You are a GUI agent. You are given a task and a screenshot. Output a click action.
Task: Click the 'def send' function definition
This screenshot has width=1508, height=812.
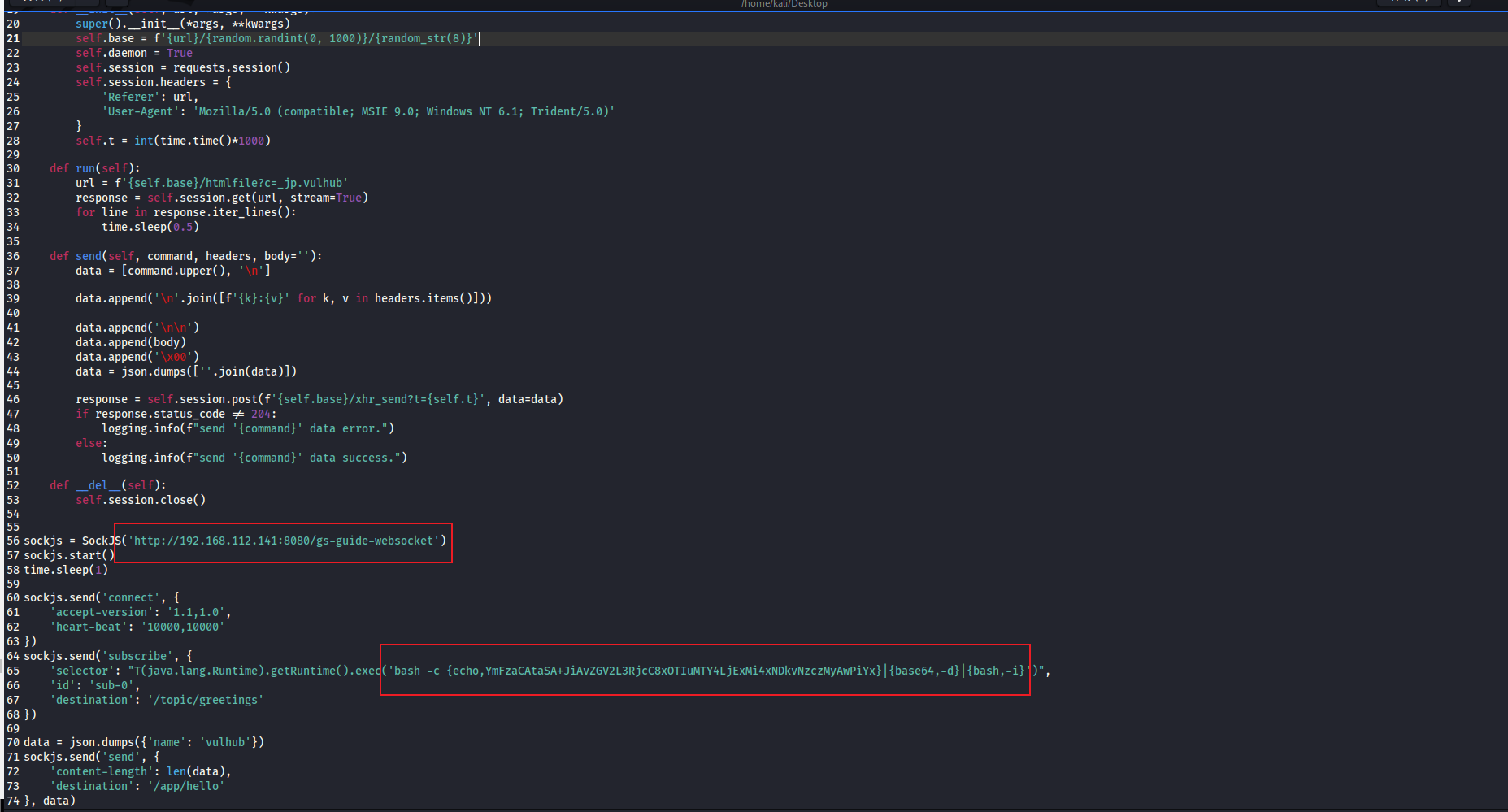click(x=185, y=256)
